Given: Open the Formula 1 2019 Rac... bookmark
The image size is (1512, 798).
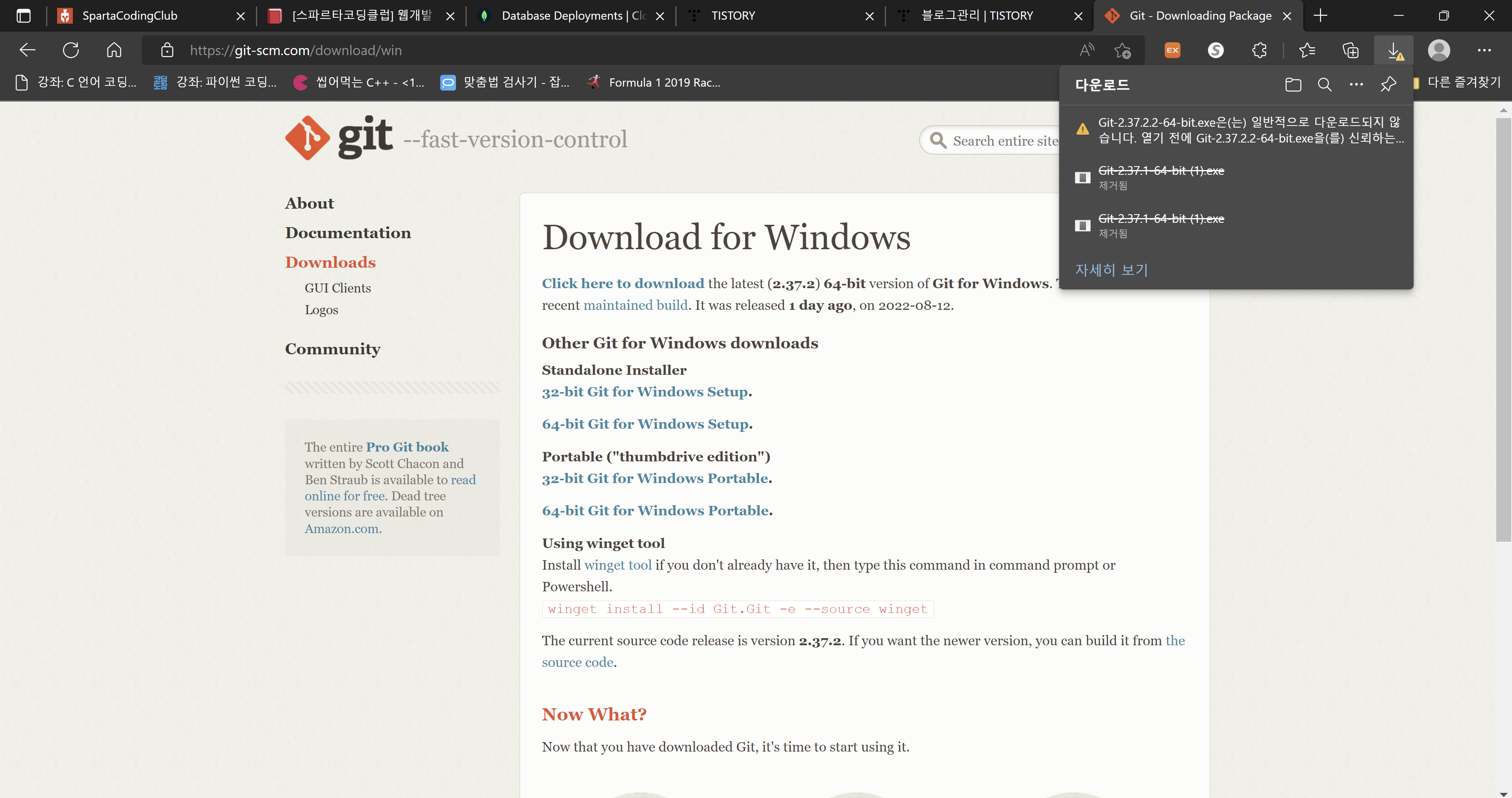Looking at the screenshot, I should point(654,83).
